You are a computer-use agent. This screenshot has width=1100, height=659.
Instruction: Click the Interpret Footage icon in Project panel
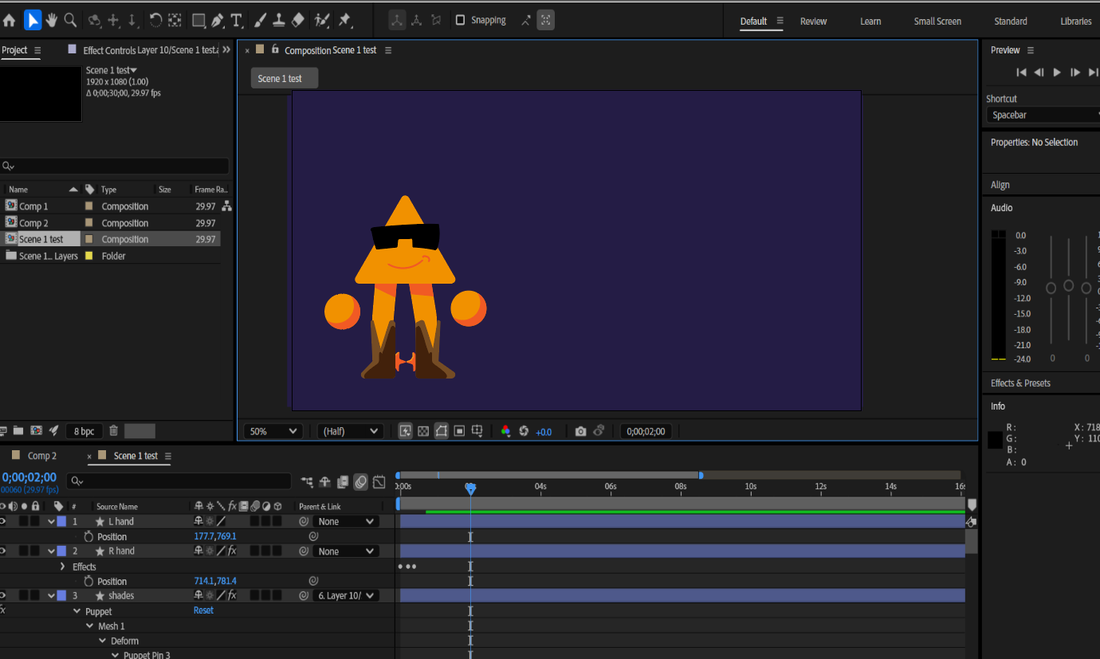tap(4, 431)
